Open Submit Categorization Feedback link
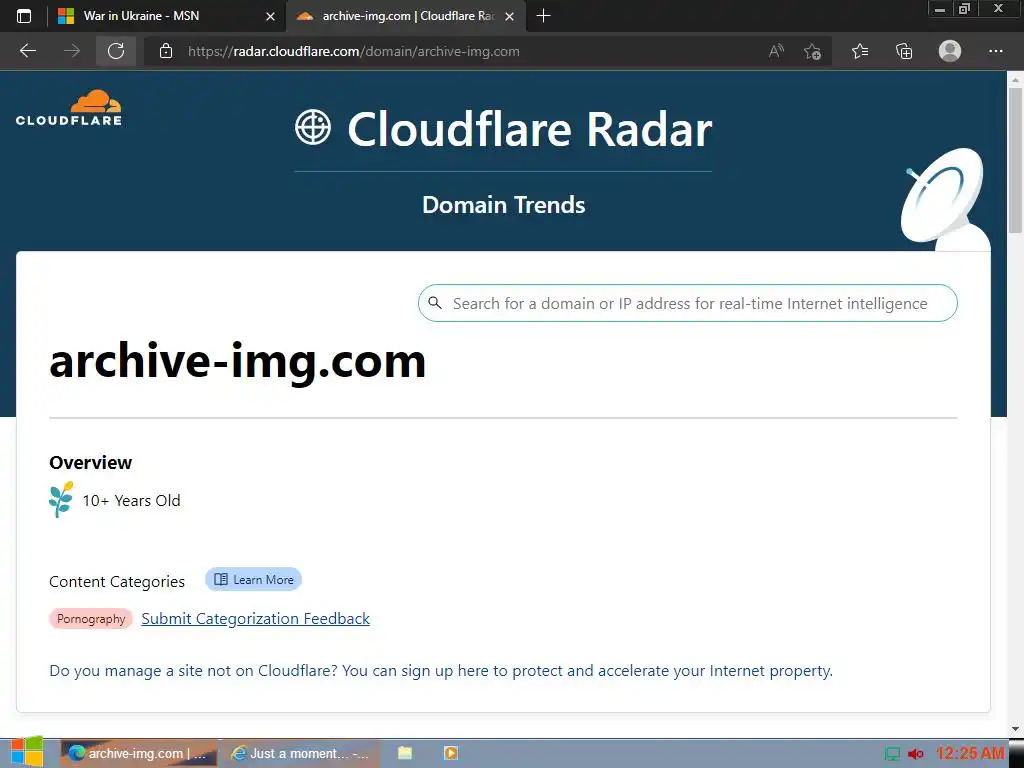The height and width of the screenshot is (768, 1024). (x=255, y=618)
